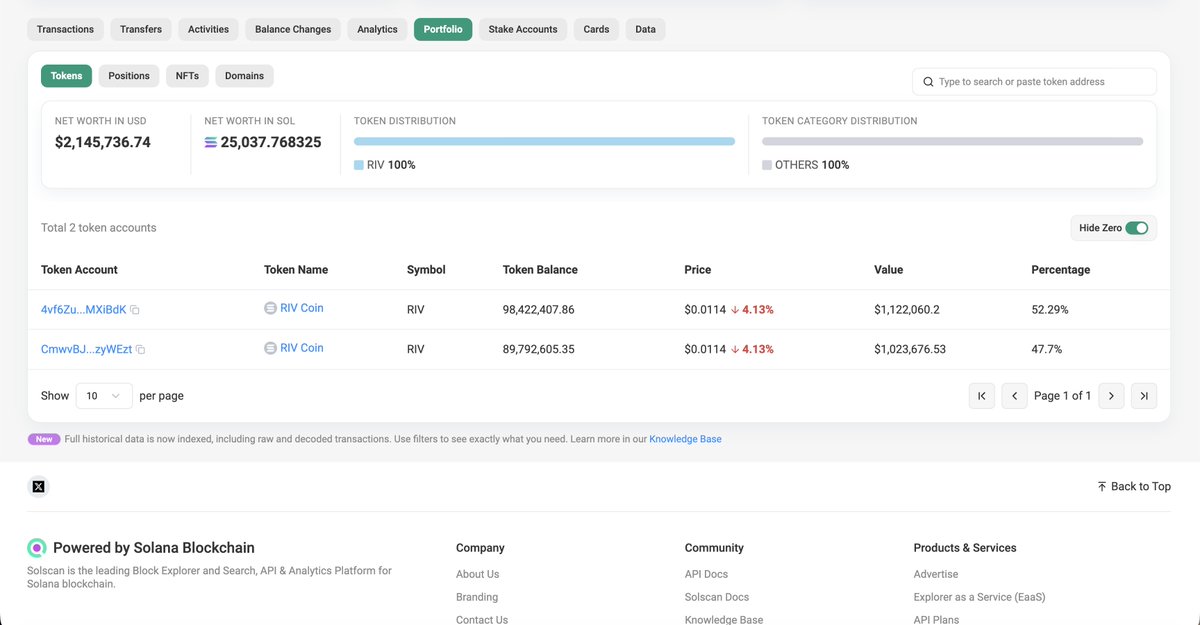The image size is (1200, 625).
Task: Follow the Knowledge Base link in the notice
Action: (685, 439)
